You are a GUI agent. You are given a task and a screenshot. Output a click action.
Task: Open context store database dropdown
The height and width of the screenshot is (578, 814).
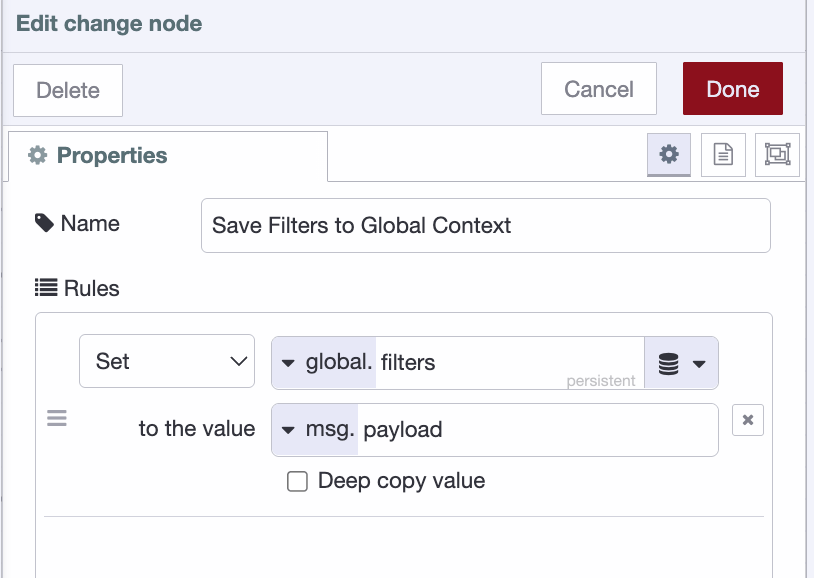tap(681, 363)
